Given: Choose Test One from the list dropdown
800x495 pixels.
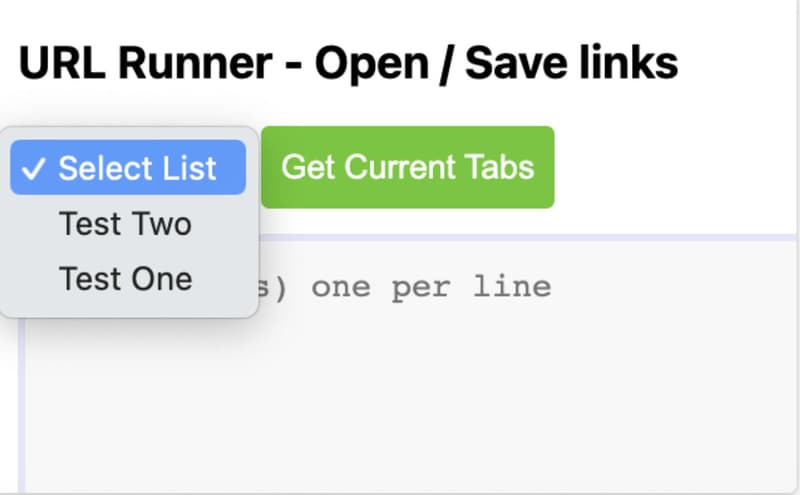Looking at the screenshot, I should coord(125,277).
